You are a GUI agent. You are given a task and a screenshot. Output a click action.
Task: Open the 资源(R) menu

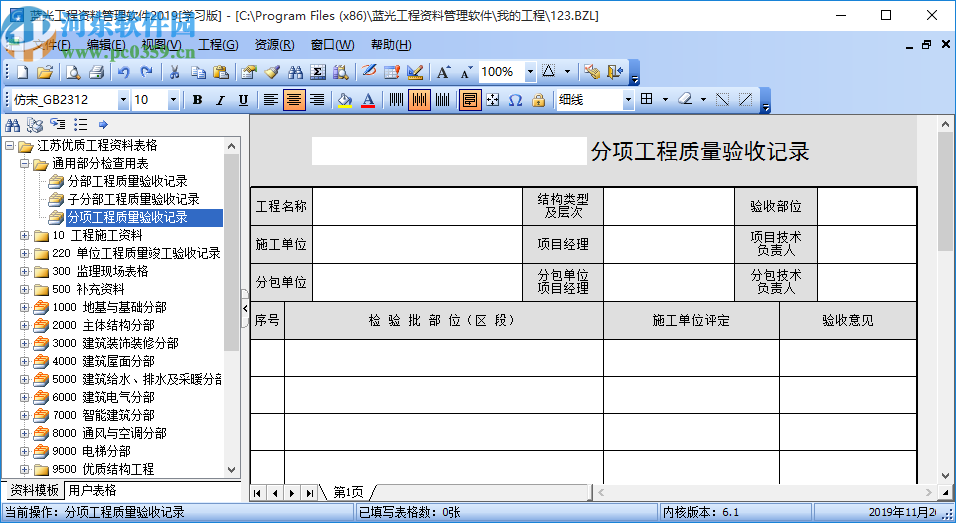click(274, 44)
